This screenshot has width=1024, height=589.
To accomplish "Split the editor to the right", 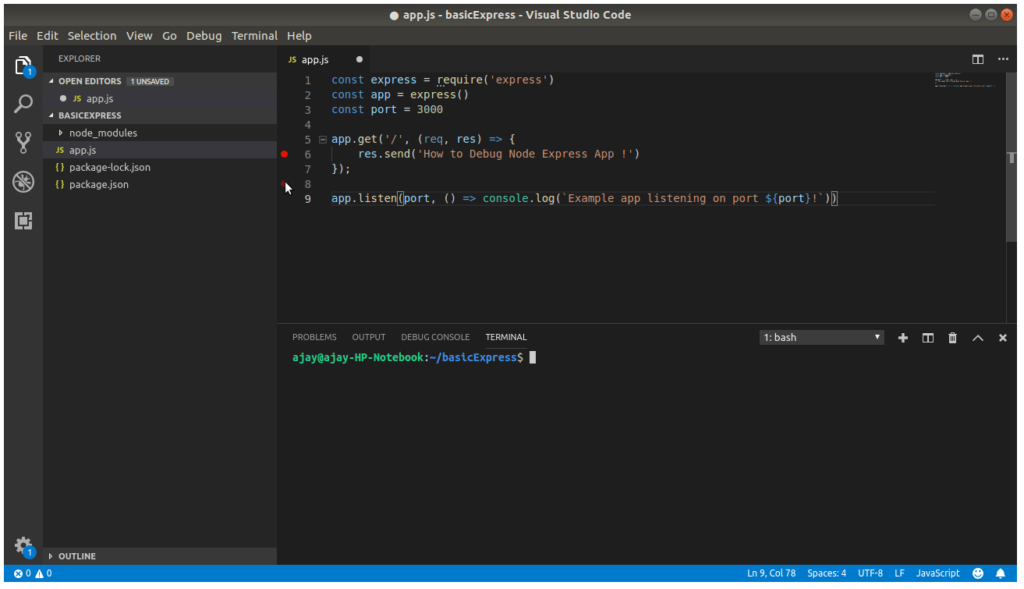I will tap(978, 59).
